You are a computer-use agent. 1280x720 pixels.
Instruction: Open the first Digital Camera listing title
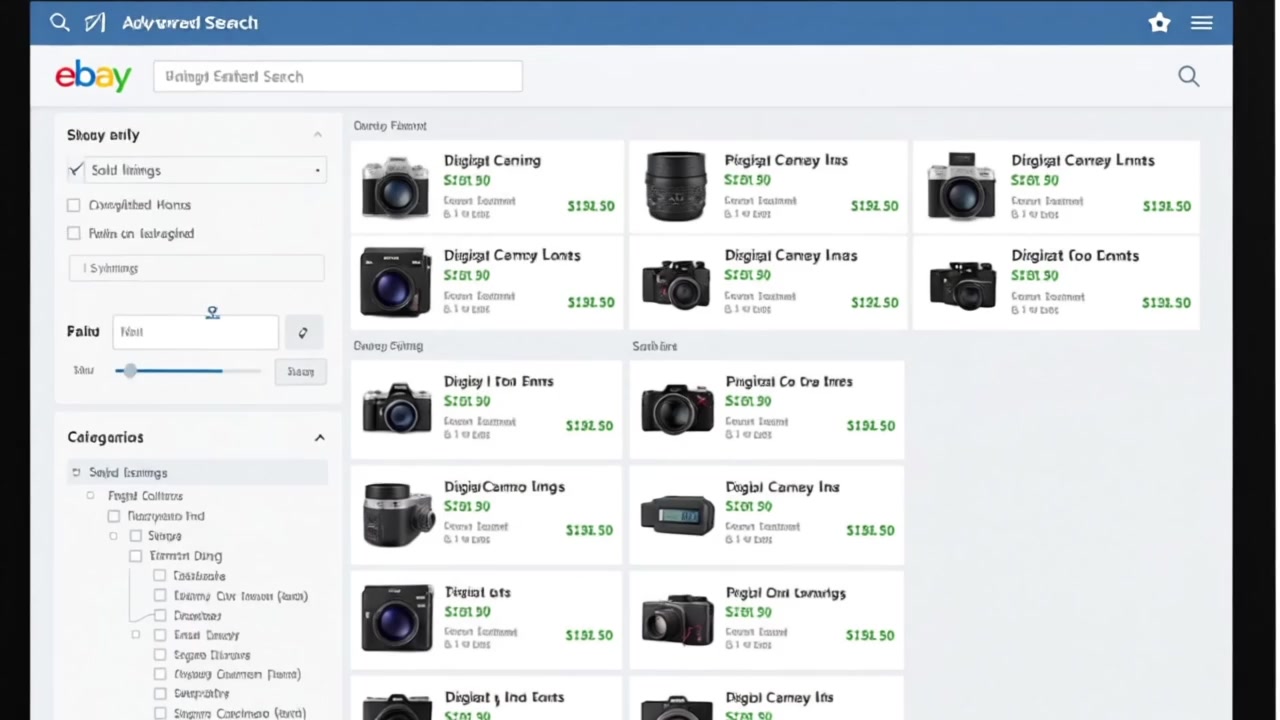492,160
